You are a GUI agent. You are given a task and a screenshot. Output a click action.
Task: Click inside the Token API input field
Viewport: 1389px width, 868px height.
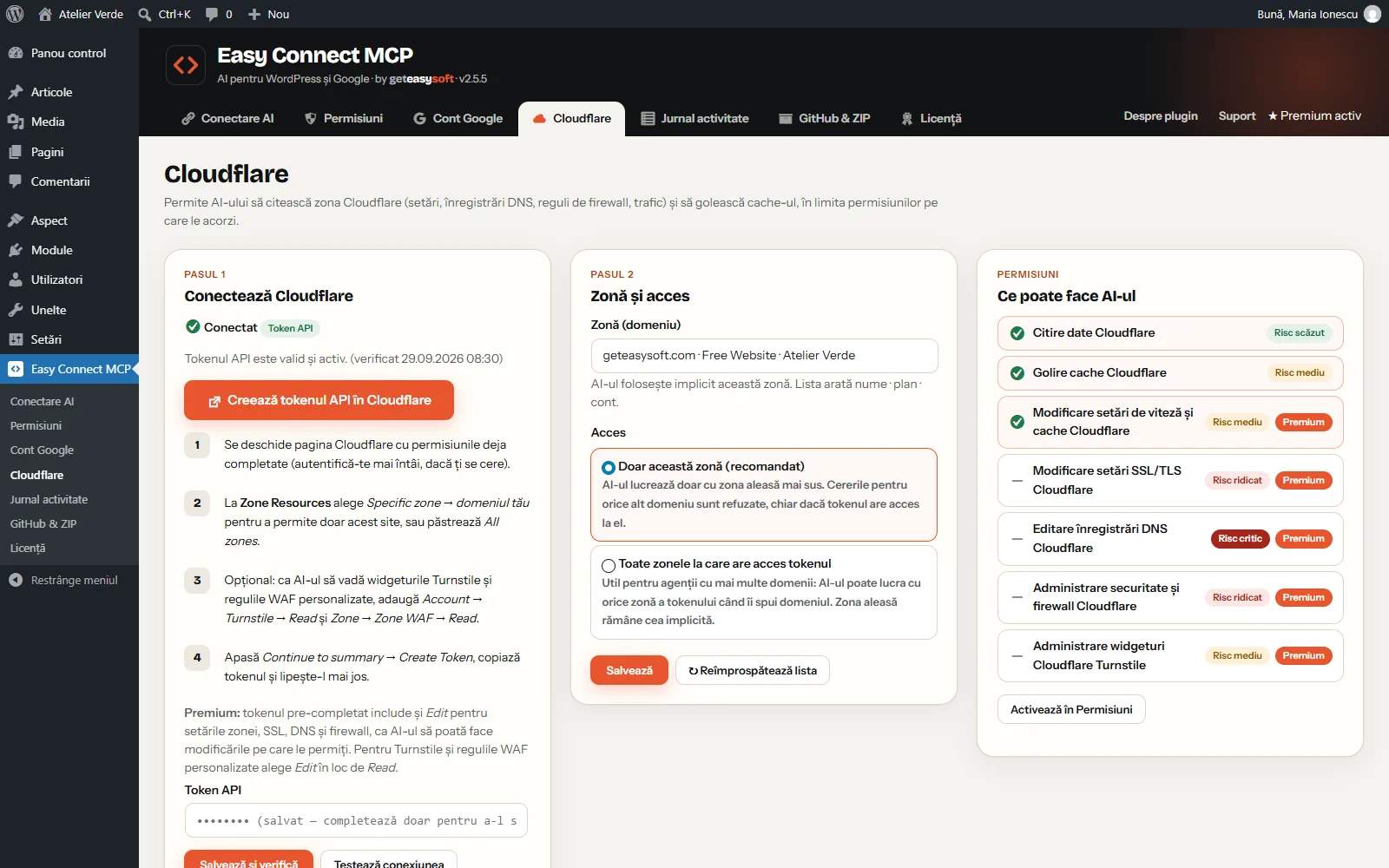356,820
